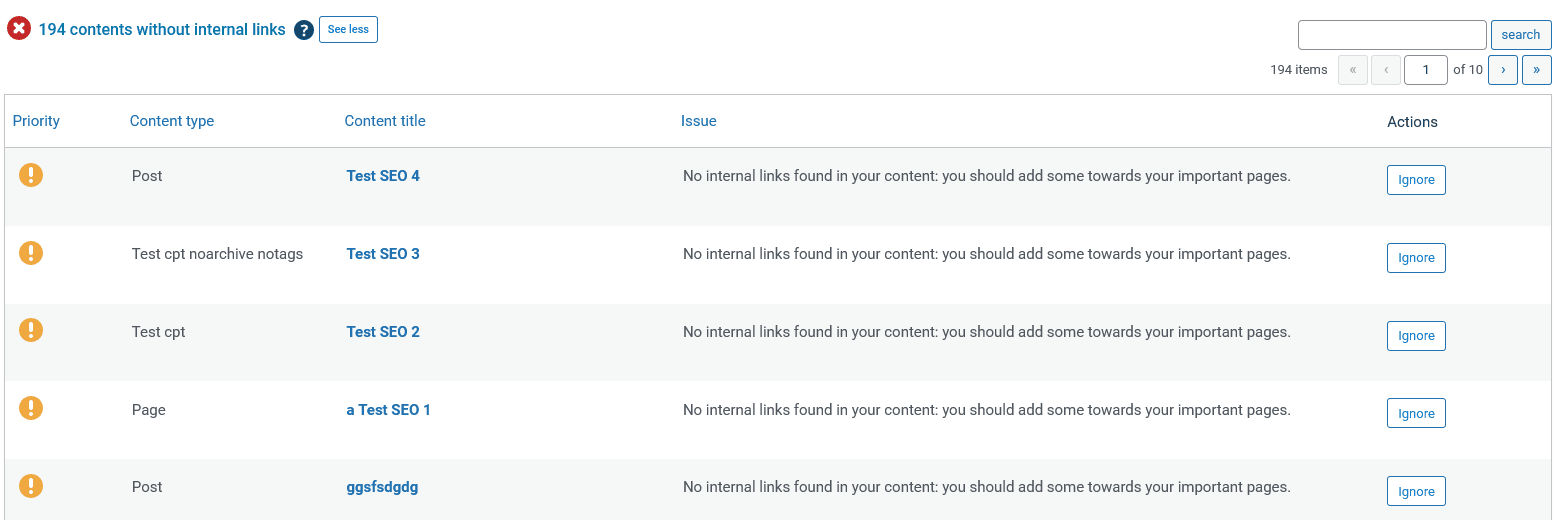Sort table by Content type column
The width and height of the screenshot is (1560, 520).
click(172, 121)
